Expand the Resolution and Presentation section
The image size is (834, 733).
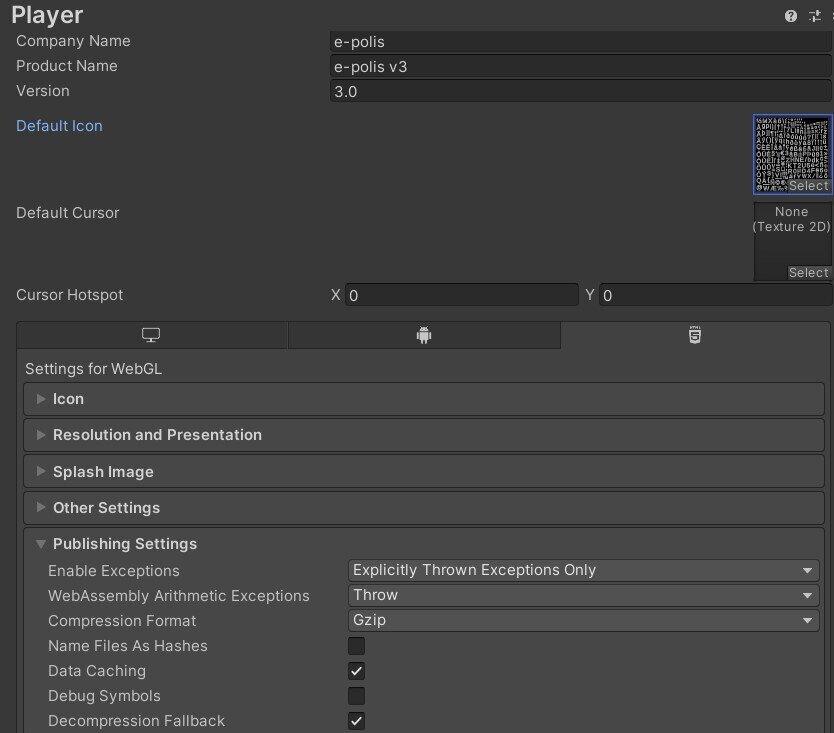tap(424, 435)
